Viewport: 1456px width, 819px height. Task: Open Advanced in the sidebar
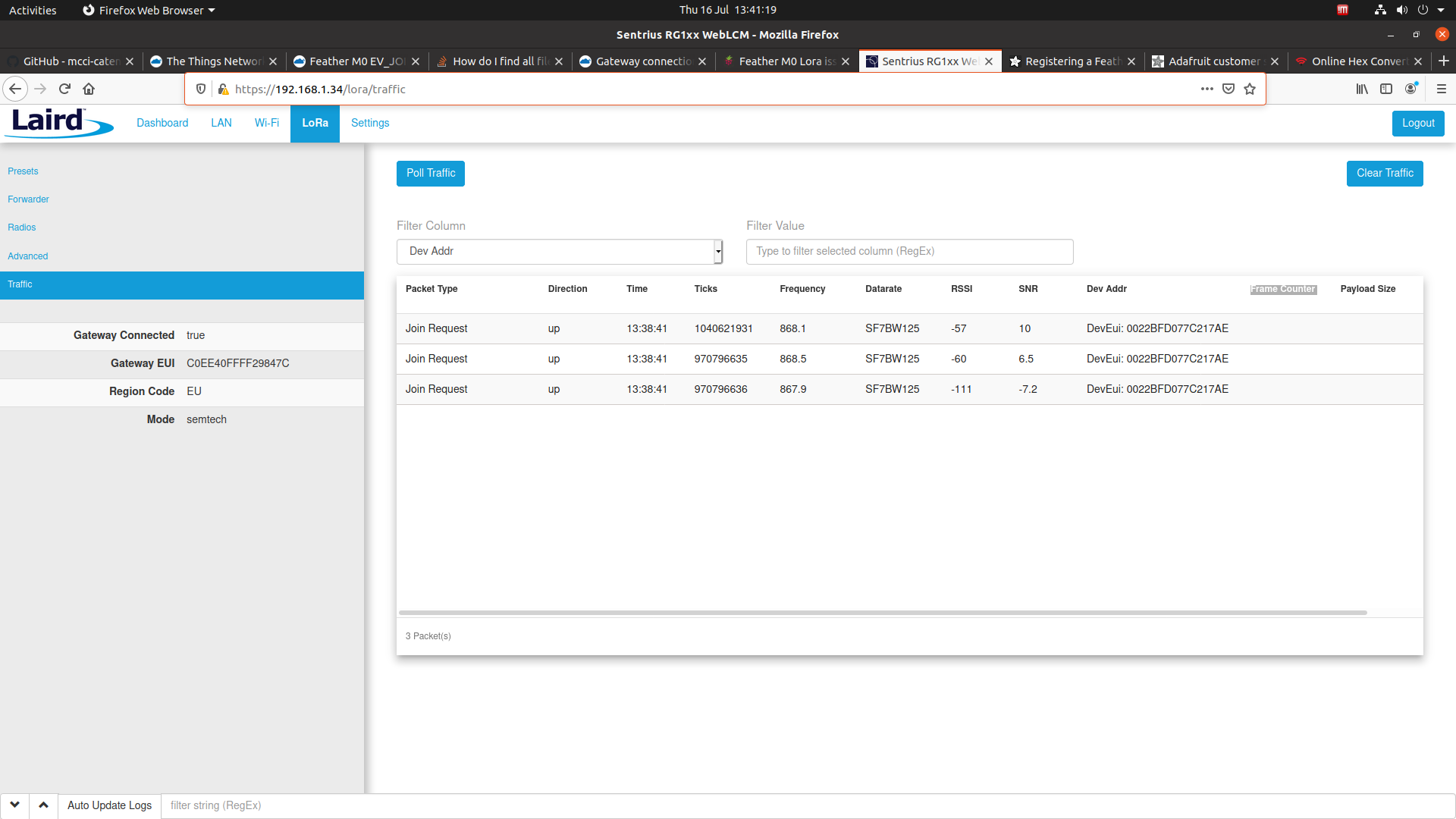[27, 256]
